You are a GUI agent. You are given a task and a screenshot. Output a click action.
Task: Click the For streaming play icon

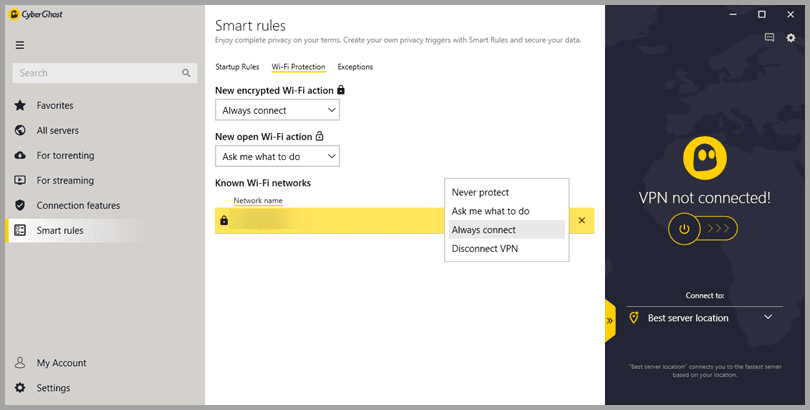20,180
